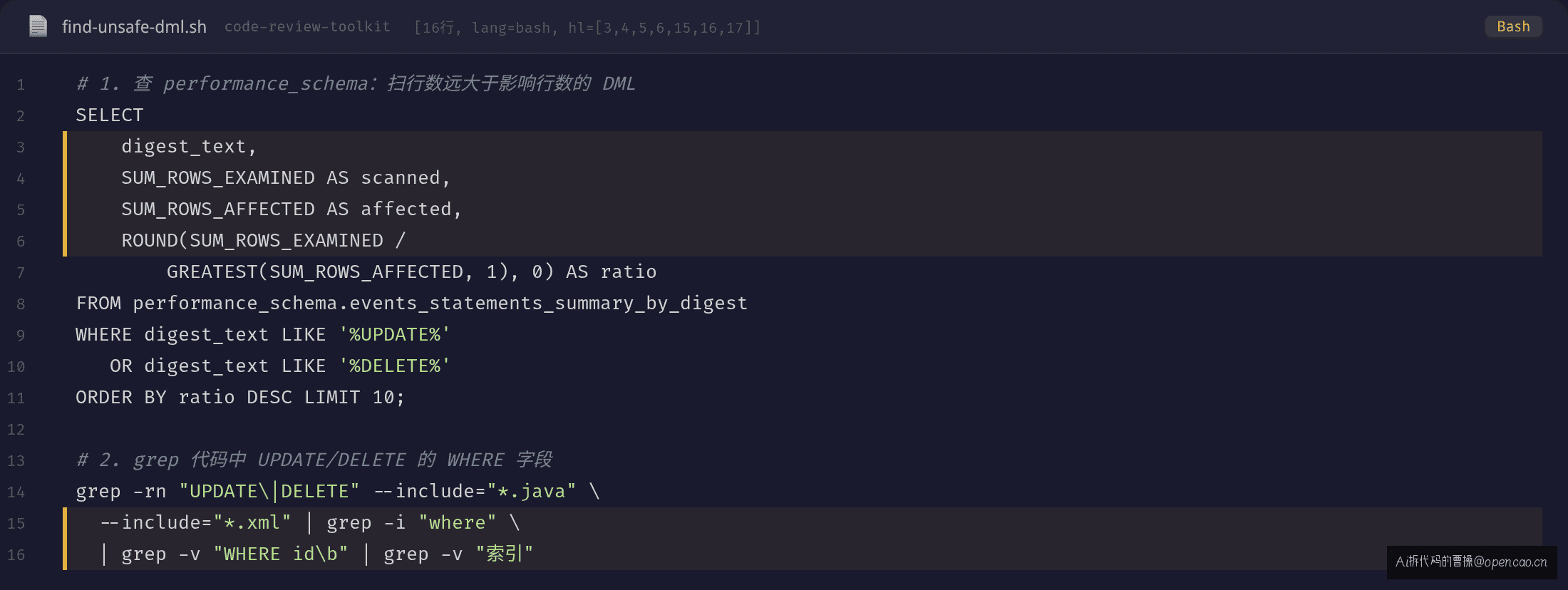Click the "*.java" include pattern
The image size is (1568, 590).
[531, 492]
